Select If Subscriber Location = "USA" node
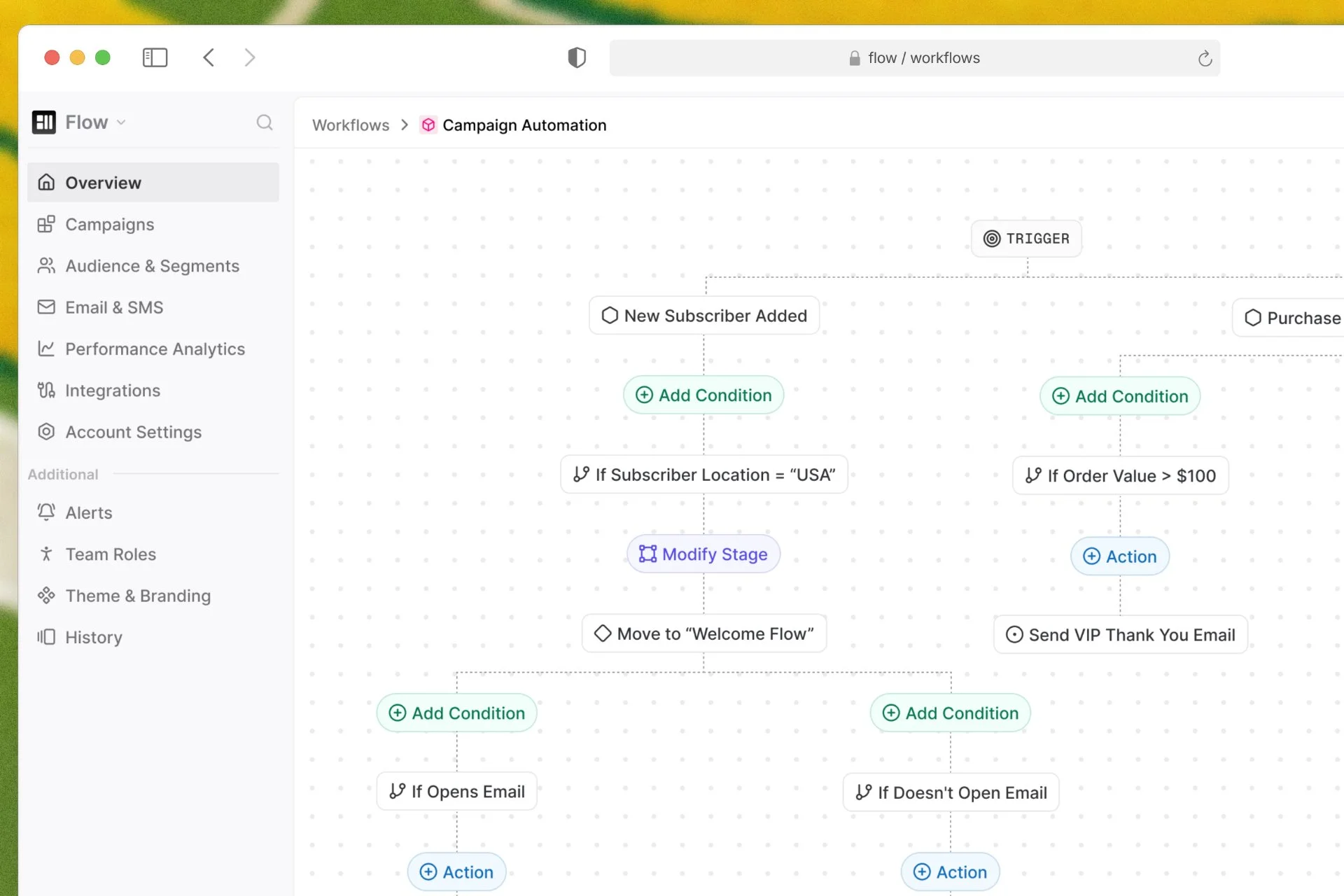Screen dimensions: 1344x896 [704, 475]
